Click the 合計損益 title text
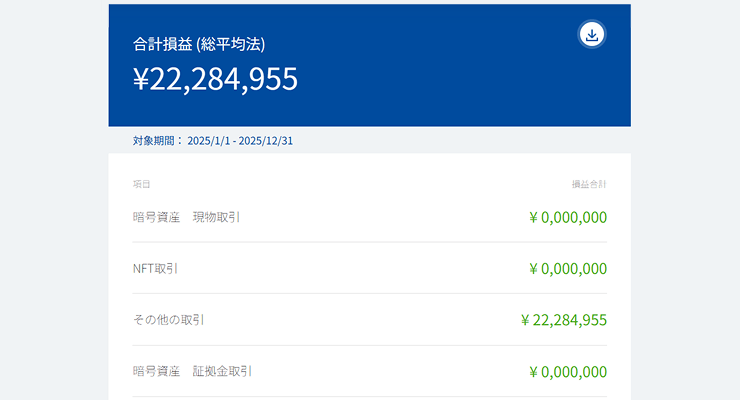The image size is (740, 400). coord(163,44)
